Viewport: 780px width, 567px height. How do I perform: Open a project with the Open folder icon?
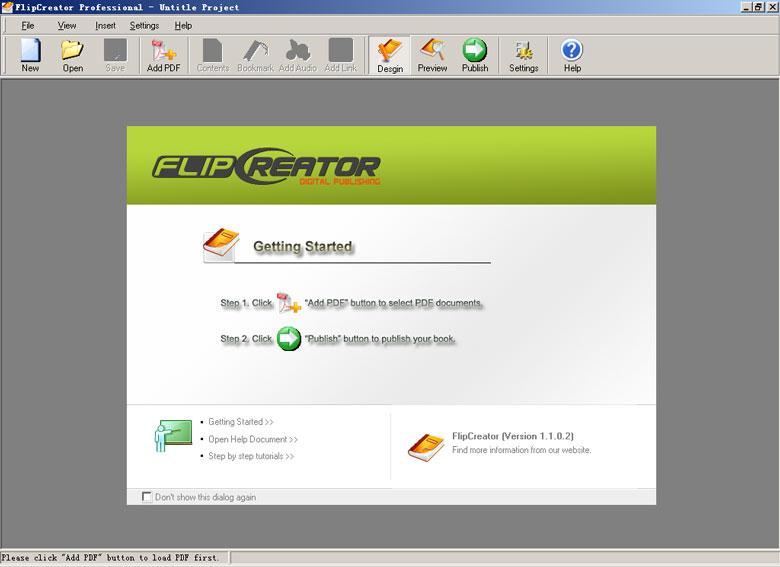[x=72, y=54]
